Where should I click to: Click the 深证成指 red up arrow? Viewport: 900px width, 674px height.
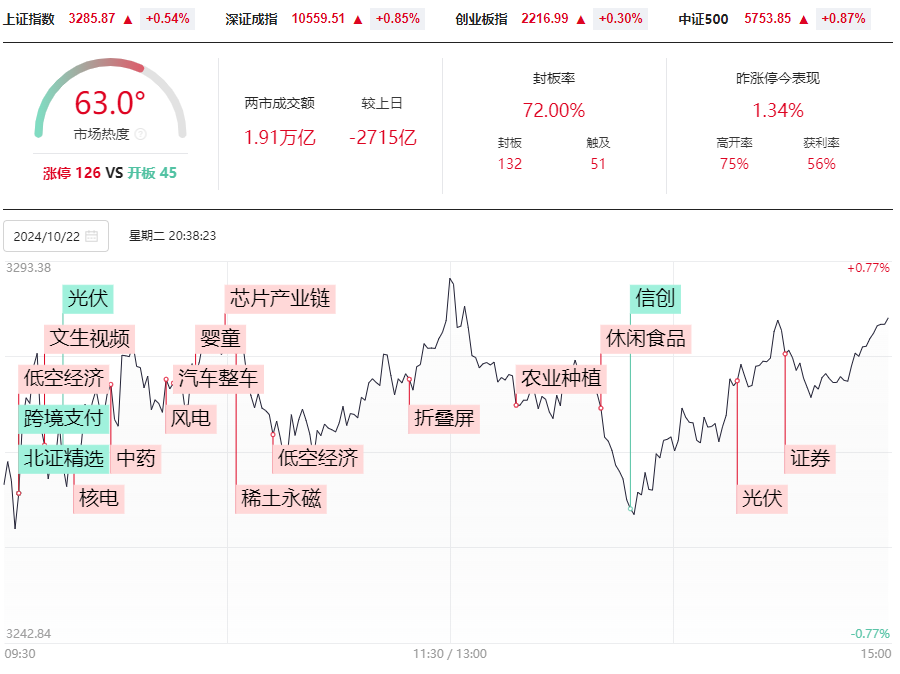[x=358, y=20]
